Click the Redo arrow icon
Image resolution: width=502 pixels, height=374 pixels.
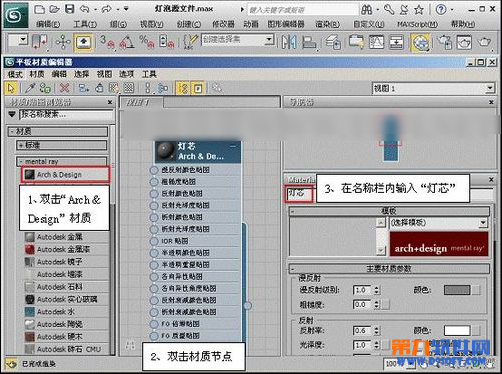(x=106, y=9)
